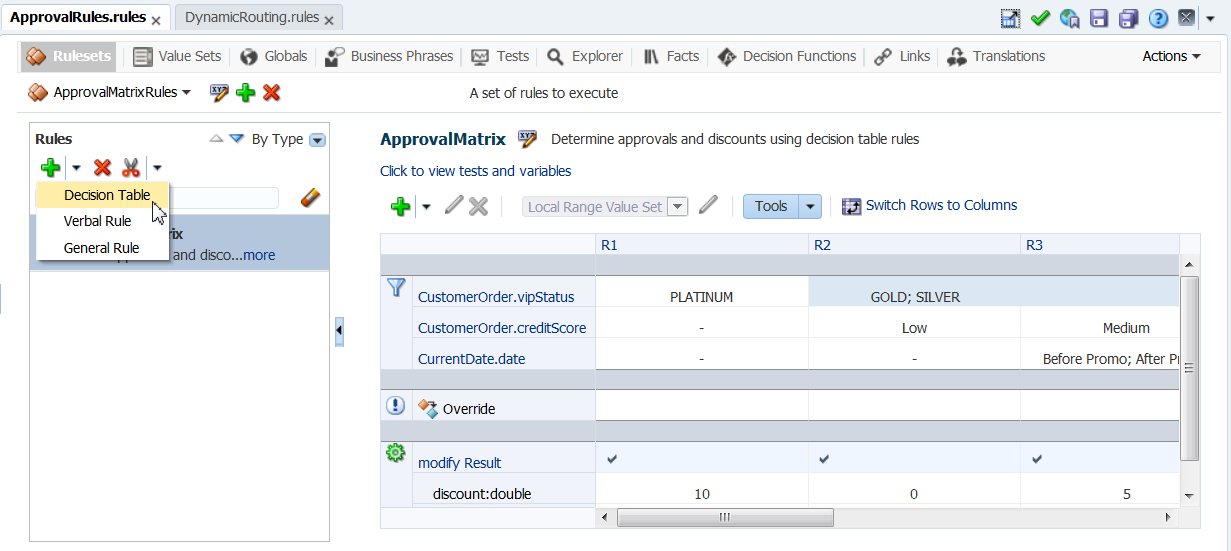Open the By Type sort dropdown
Viewport: 1231px width, 551px height.
[x=317, y=140]
